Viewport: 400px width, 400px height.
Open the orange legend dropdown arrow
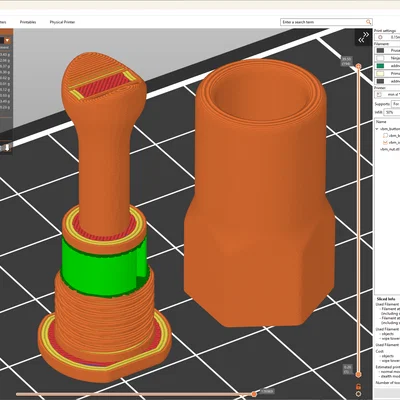[7, 41]
